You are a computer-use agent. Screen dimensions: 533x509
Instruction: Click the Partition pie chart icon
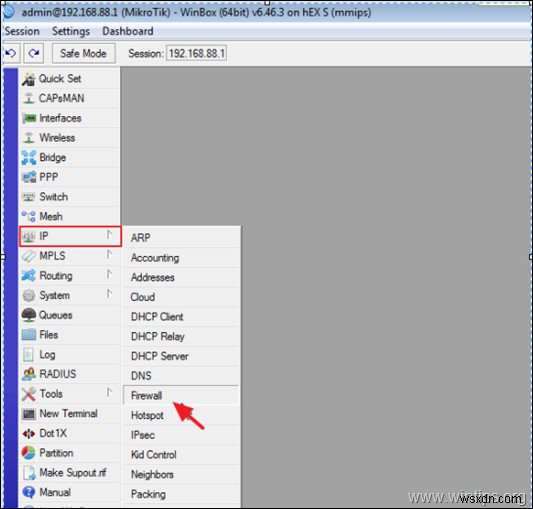click(29, 453)
